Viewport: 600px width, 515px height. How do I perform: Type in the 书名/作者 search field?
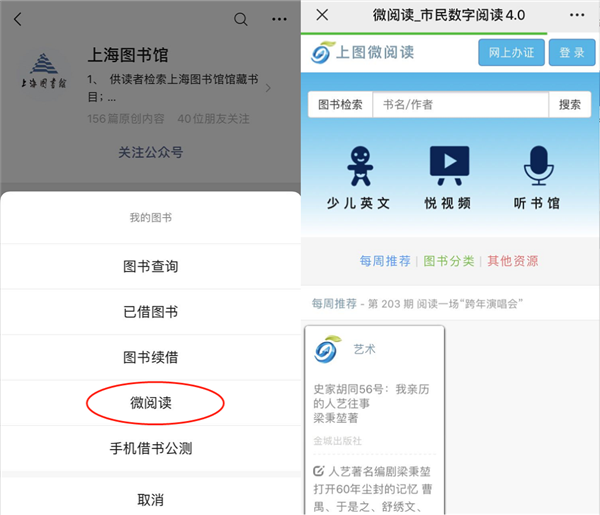tap(460, 105)
